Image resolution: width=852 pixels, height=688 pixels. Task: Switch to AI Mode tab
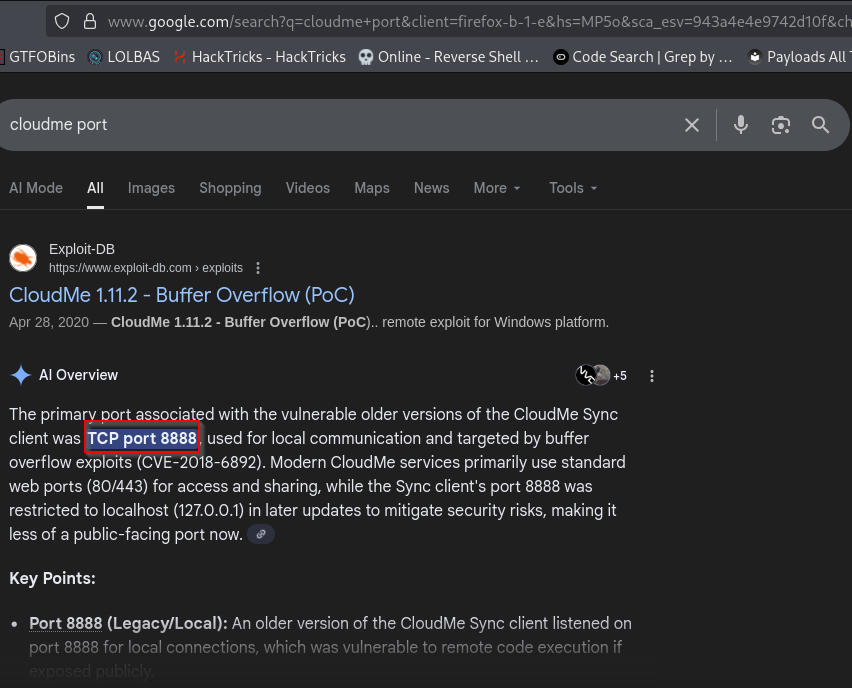pos(36,188)
